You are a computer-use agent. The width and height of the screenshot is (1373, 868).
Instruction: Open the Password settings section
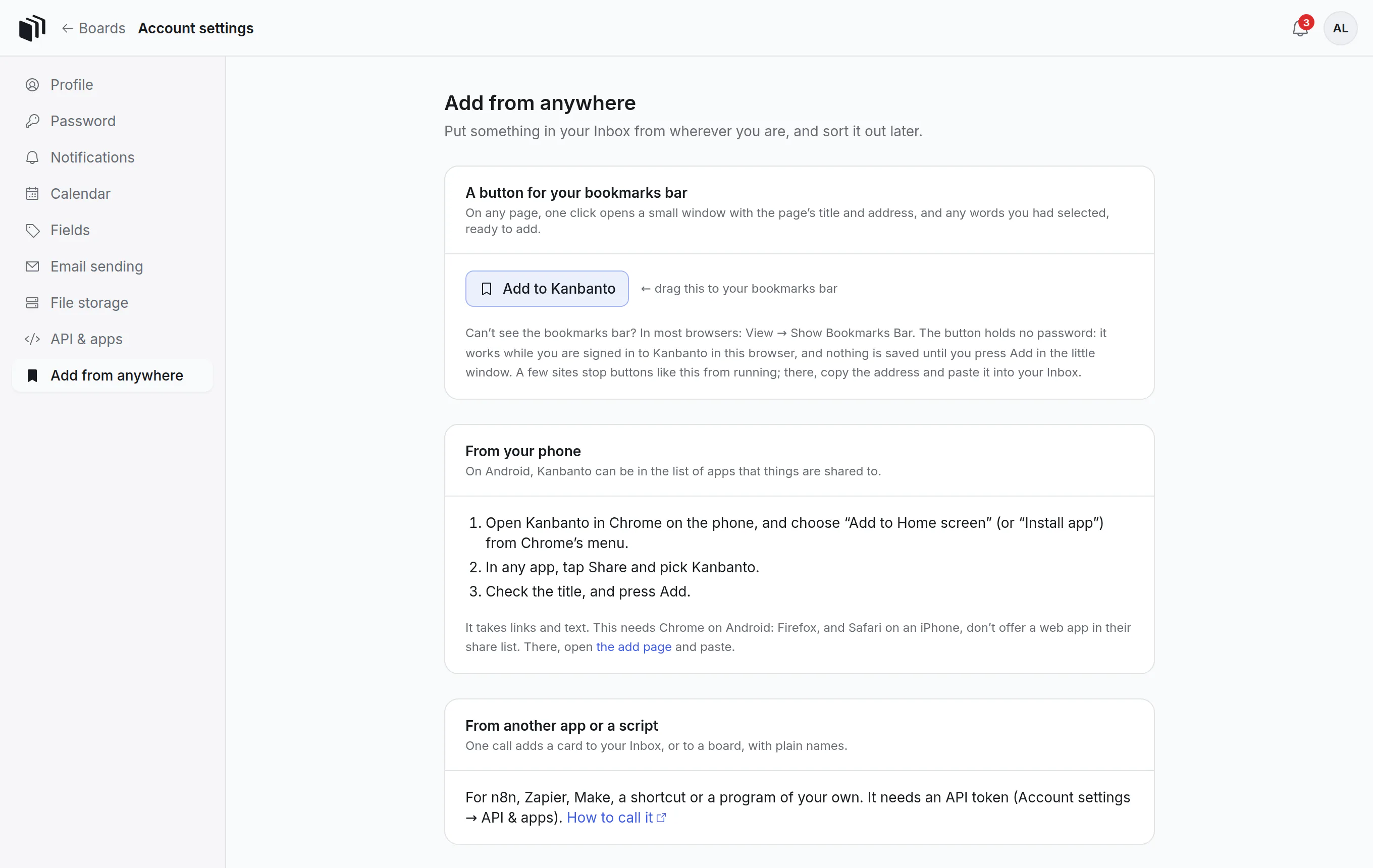(x=113, y=121)
